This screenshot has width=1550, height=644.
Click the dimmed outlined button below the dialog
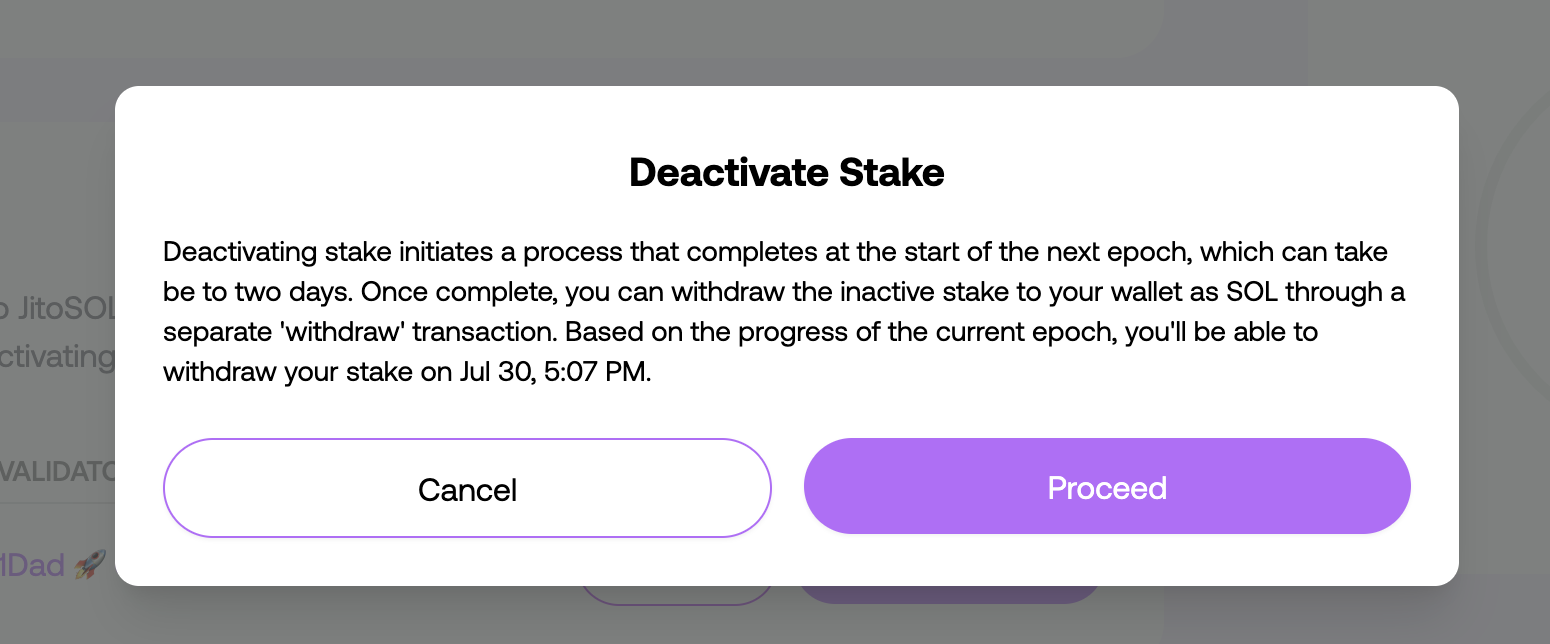[676, 595]
